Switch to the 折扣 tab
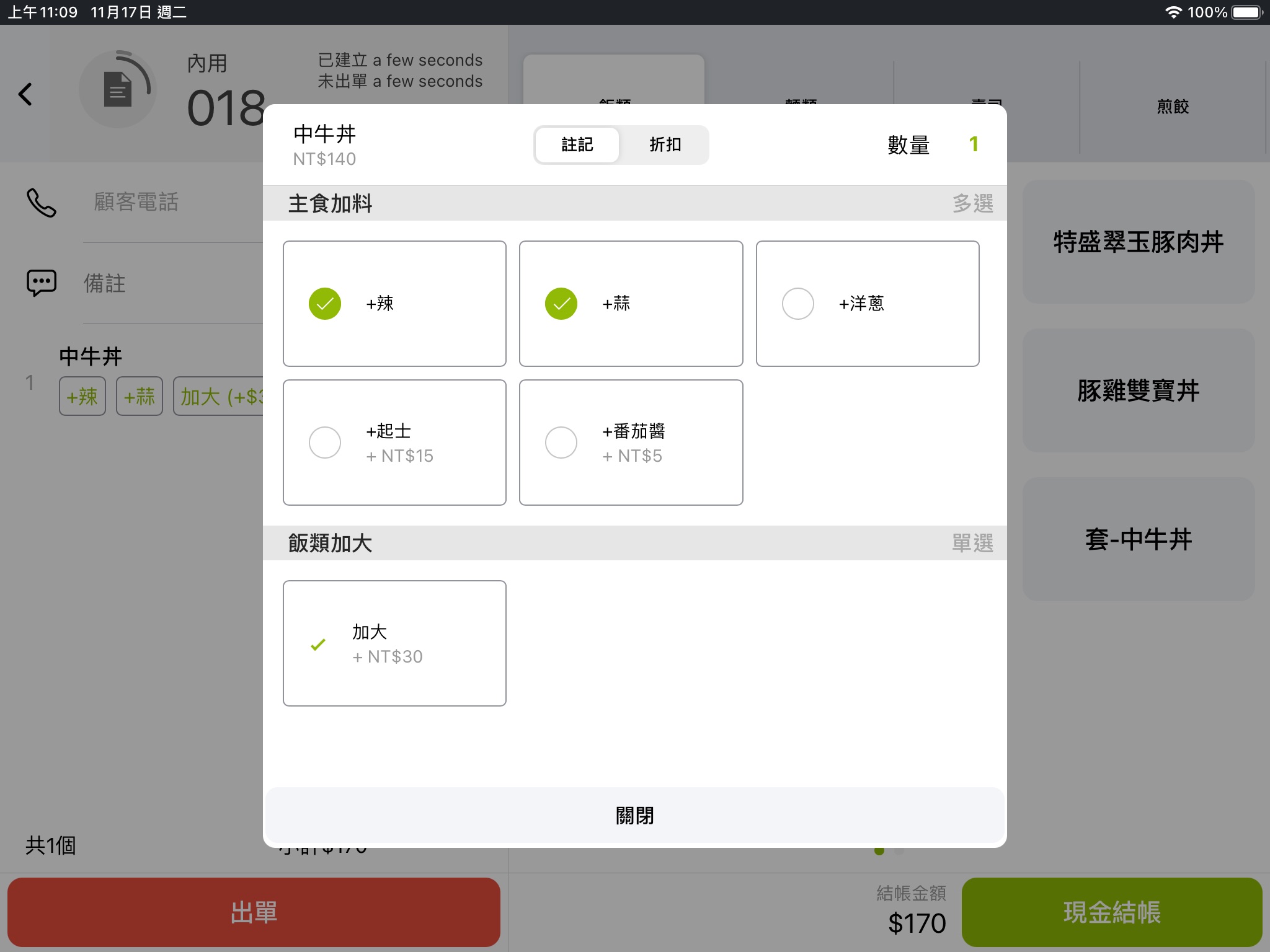The image size is (1270, 952). [x=665, y=145]
